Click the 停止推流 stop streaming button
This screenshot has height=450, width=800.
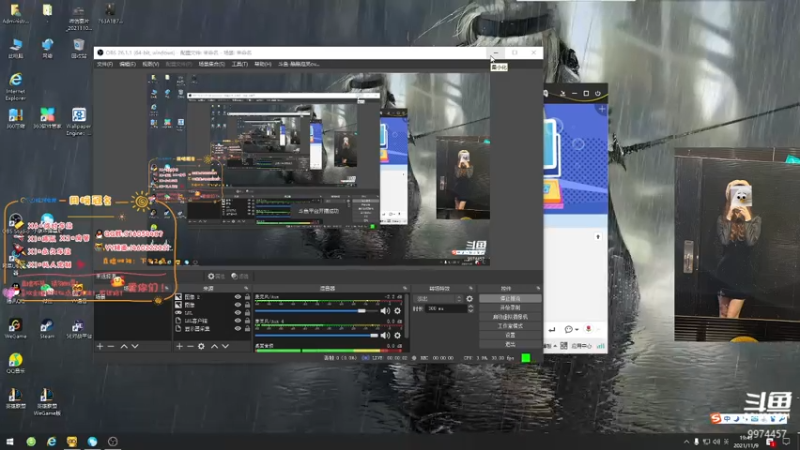pyautogui.click(x=510, y=298)
